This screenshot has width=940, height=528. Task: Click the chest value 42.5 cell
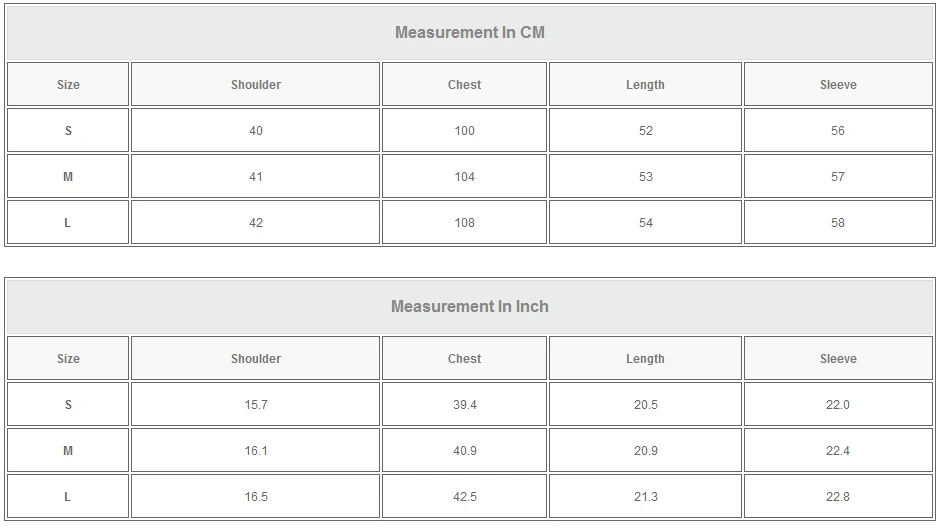click(464, 497)
